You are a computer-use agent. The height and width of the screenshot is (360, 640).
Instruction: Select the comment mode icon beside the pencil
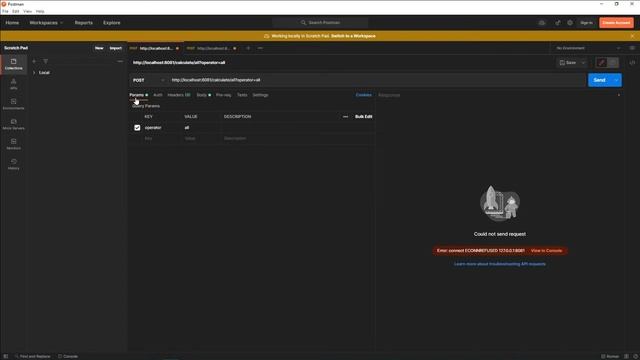613,62
